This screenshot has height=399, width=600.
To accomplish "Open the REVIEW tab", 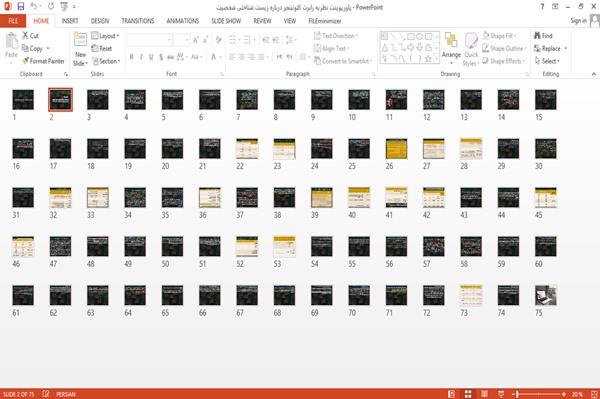I will tap(262, 21).
